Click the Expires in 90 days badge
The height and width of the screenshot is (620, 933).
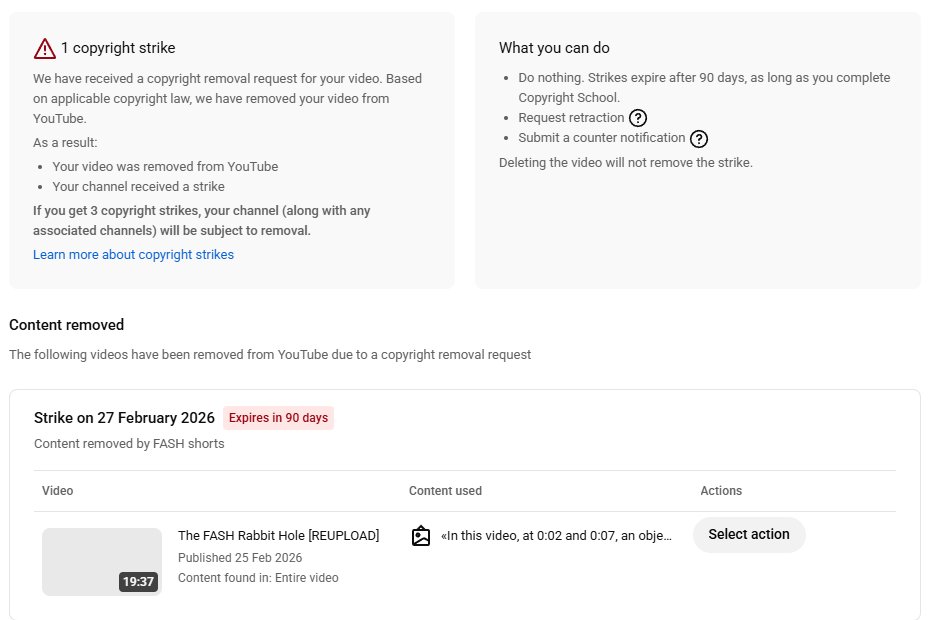click(278, 418)
